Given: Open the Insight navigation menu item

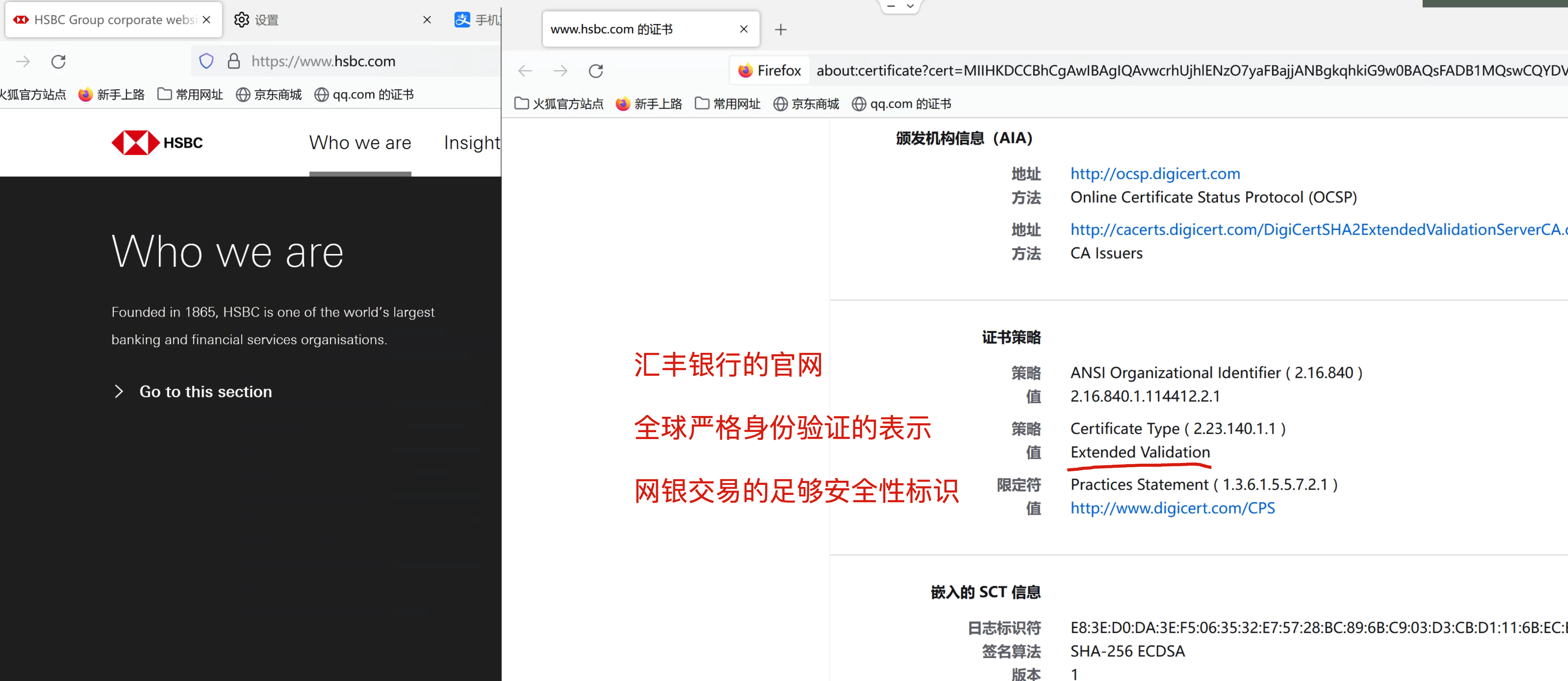Looking at the screenshot, I should click(472, 143).
